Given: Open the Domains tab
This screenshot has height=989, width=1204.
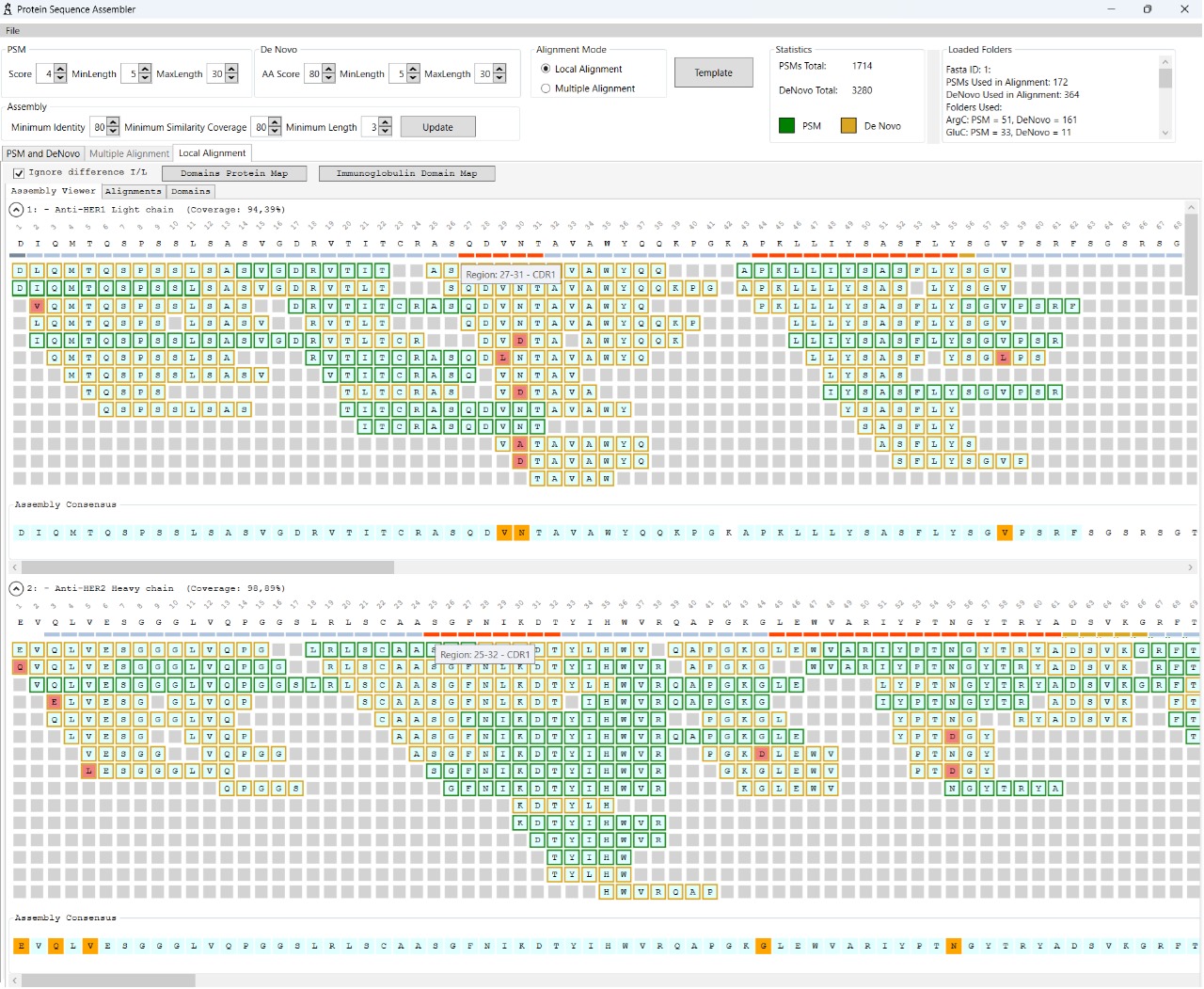Looking at the screenshot, I should pyautogui.click(x=190, y=191).
